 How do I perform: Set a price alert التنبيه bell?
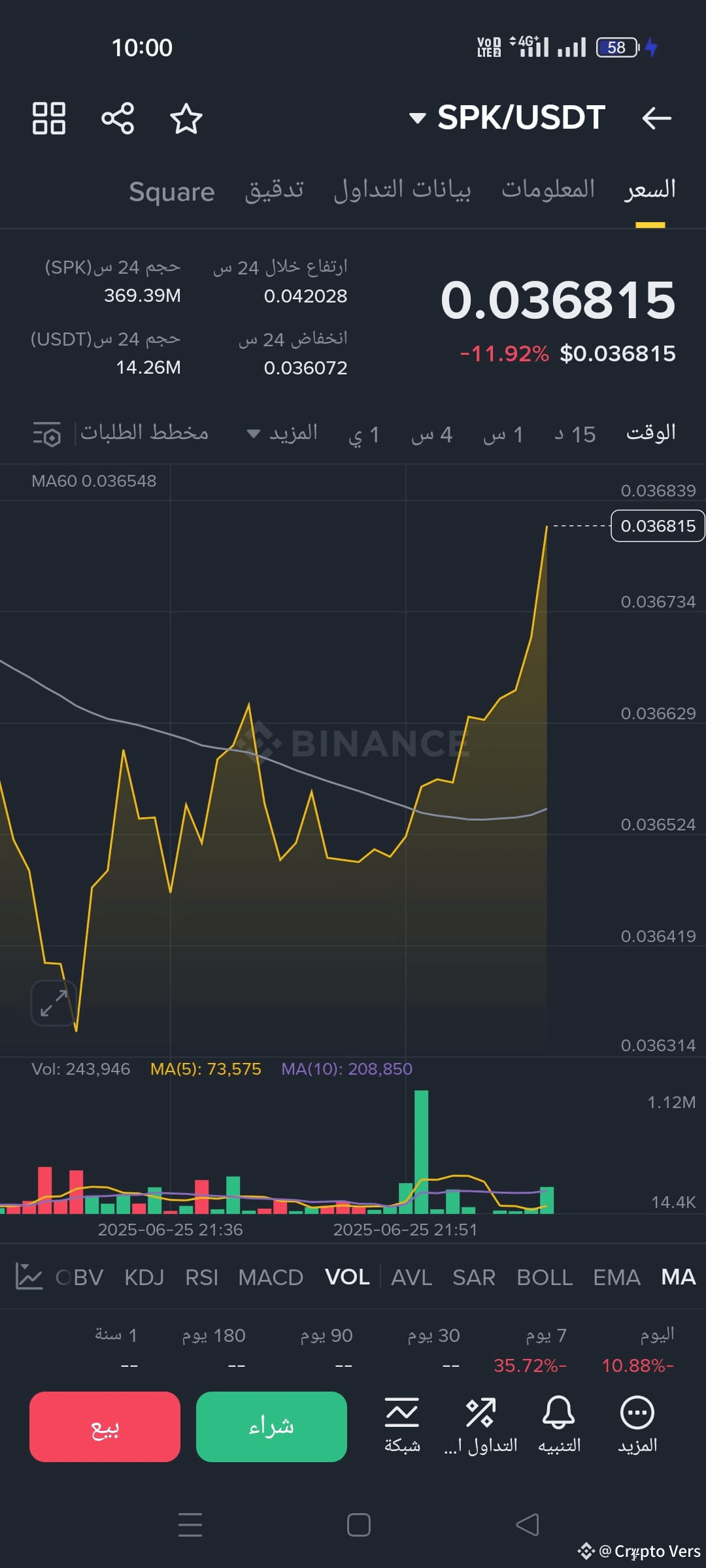[559, 1424]
